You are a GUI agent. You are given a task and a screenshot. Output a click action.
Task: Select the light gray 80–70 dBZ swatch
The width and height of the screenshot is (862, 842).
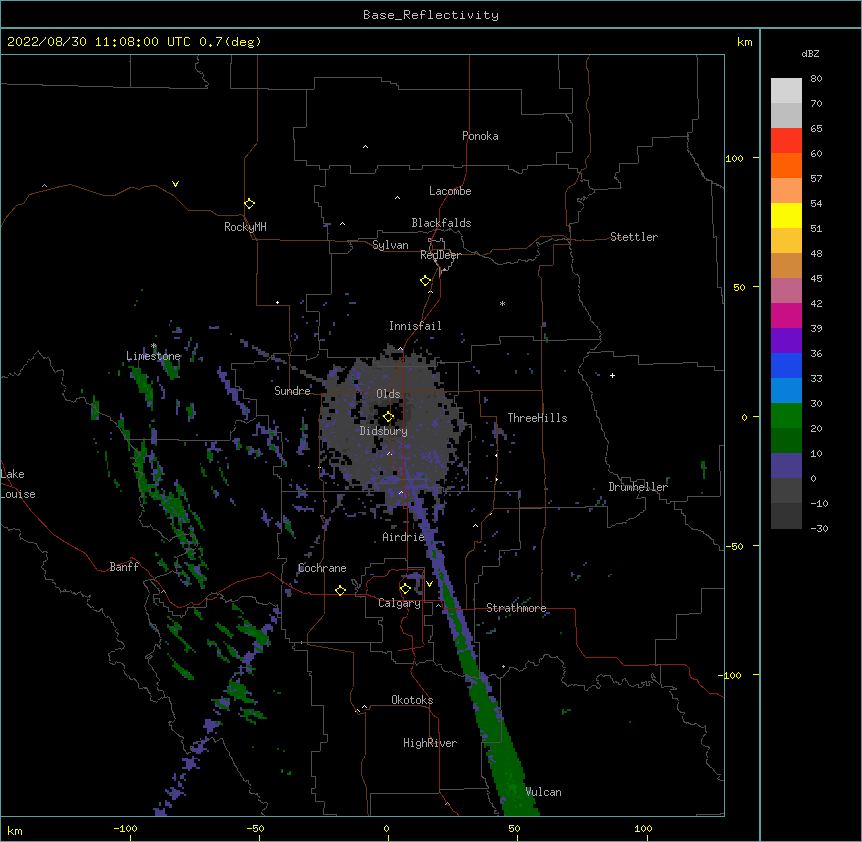786,91
